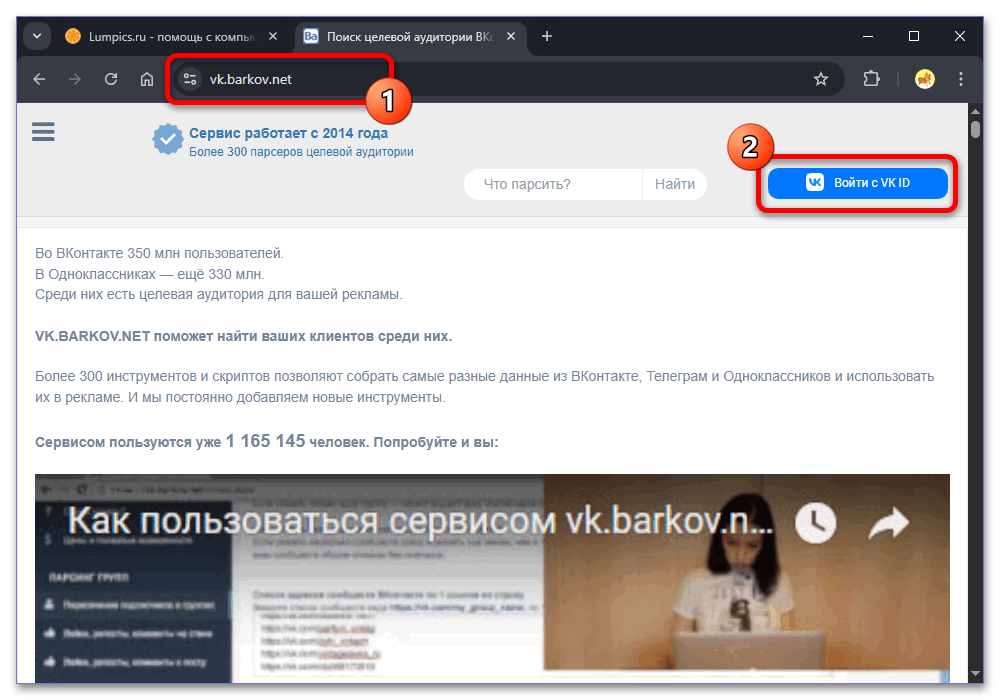This screenshot has width=1000, height=700.
Task: Focus the Что парсить? search field
Action: [x=552, y=184]
